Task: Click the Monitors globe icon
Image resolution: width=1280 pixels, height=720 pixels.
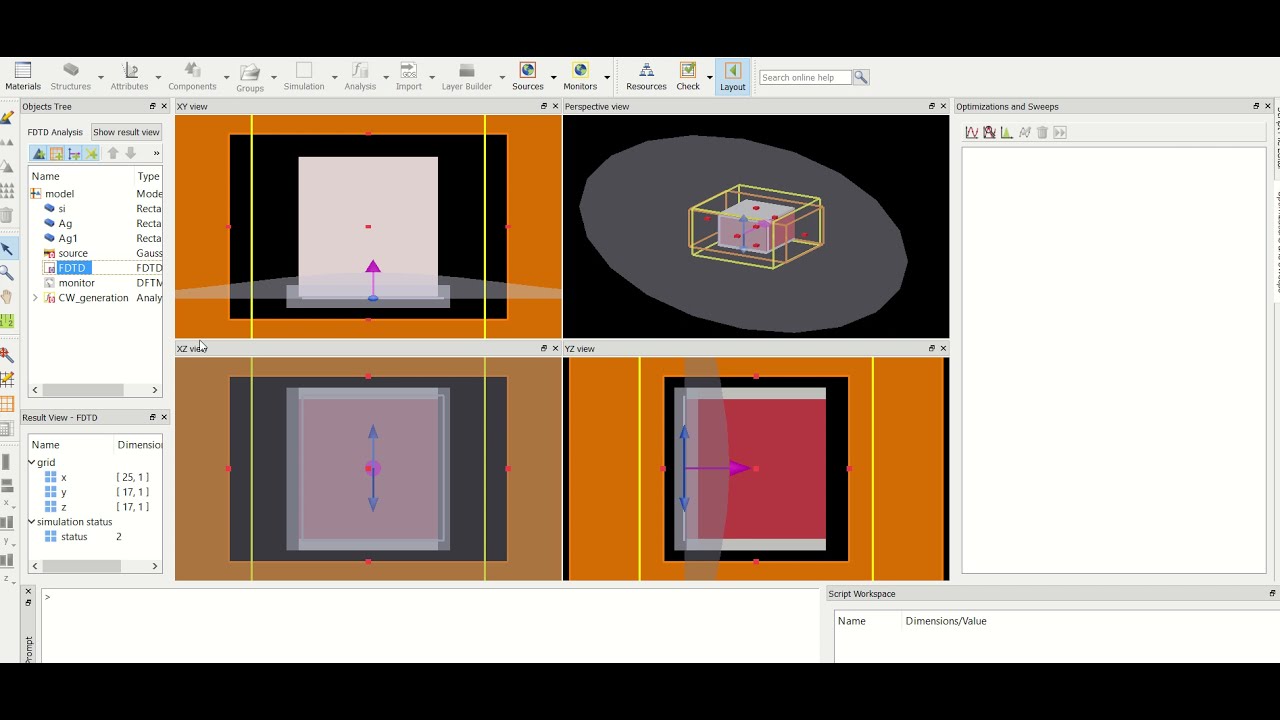Action: pyautogui.click(x=580, y=70)
